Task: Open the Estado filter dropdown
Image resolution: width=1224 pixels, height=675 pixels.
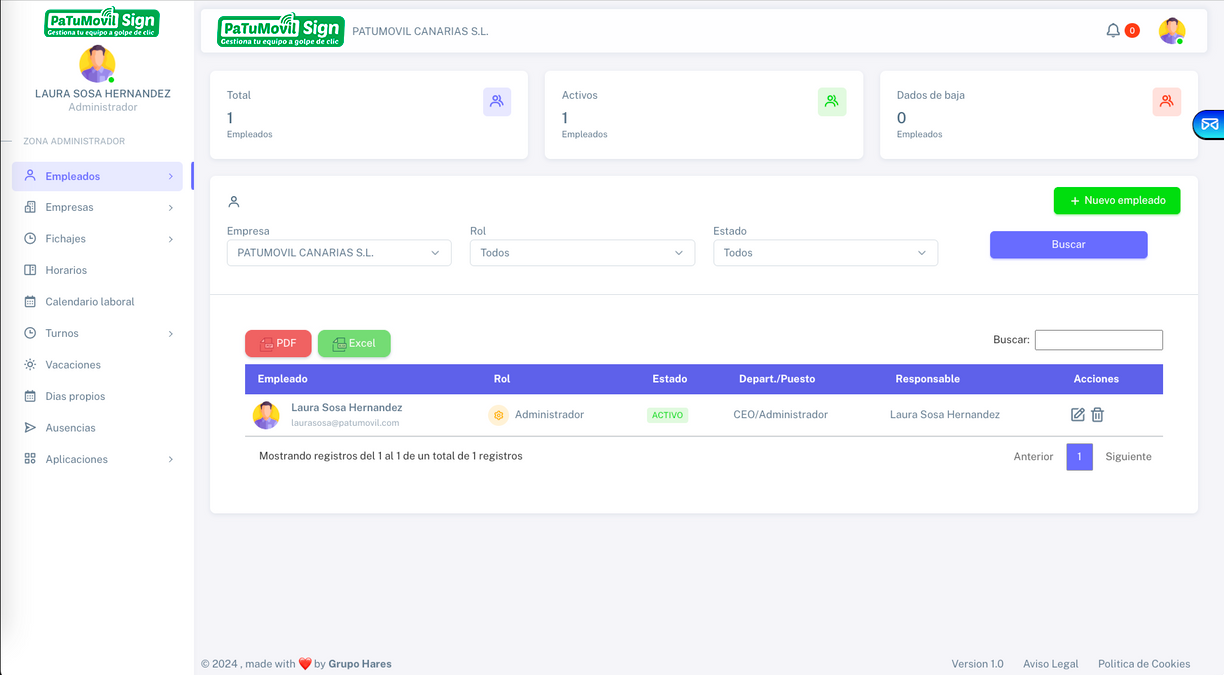Action: coord(825,253)
